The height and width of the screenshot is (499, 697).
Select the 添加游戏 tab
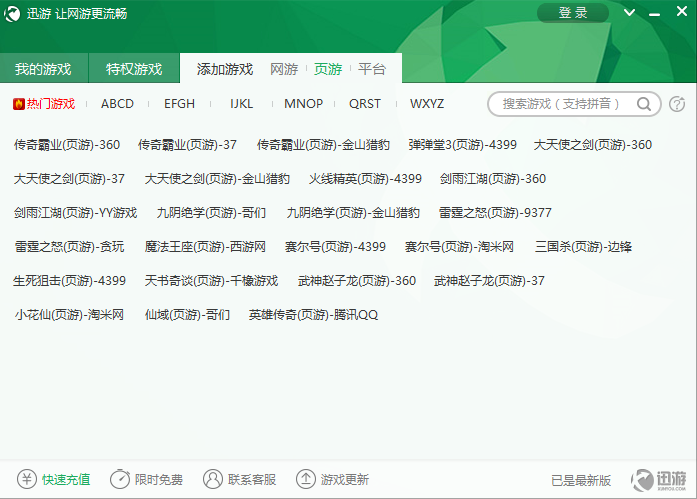pyautogui.click(x=225, y=69)
